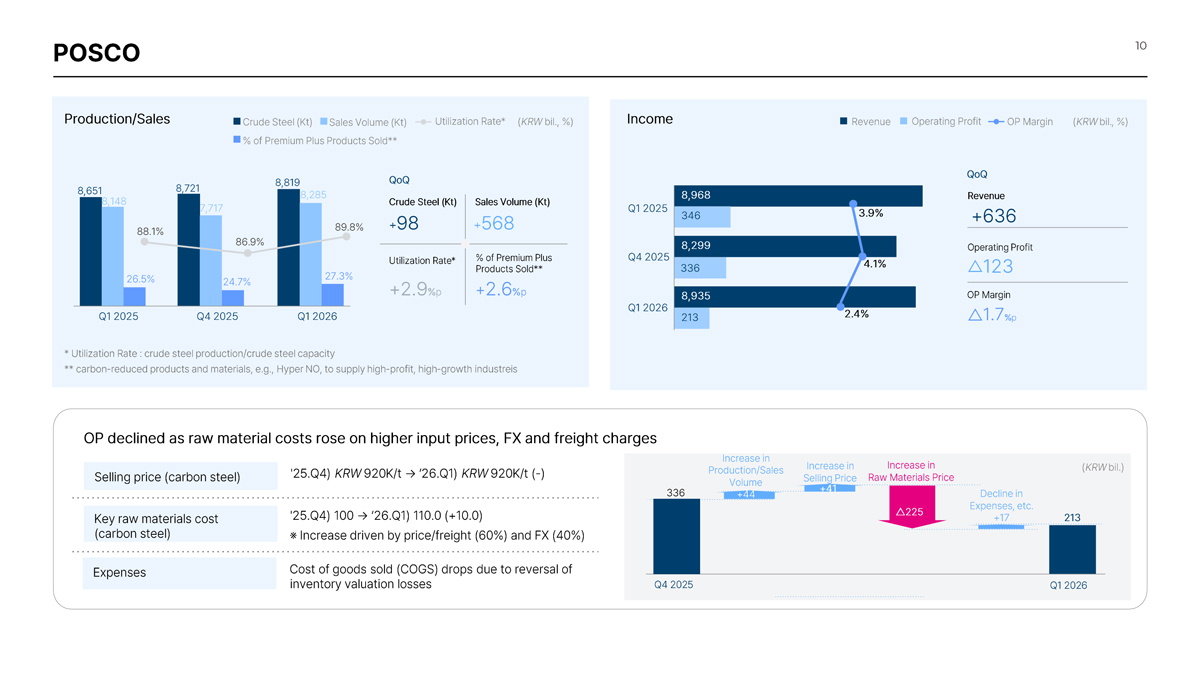The width and height of the screenshot is (1200, 675).
Task: Select the Production/Sales panel heading
Action: click(117, 119)
